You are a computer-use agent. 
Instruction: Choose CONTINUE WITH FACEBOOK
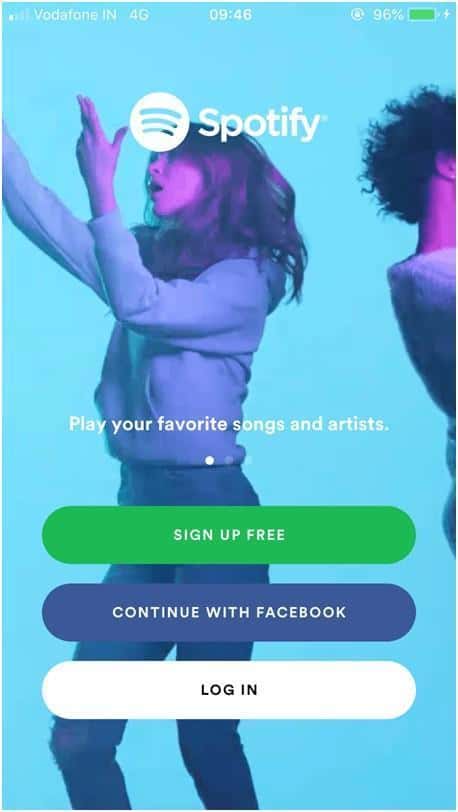tap(228, 612)
